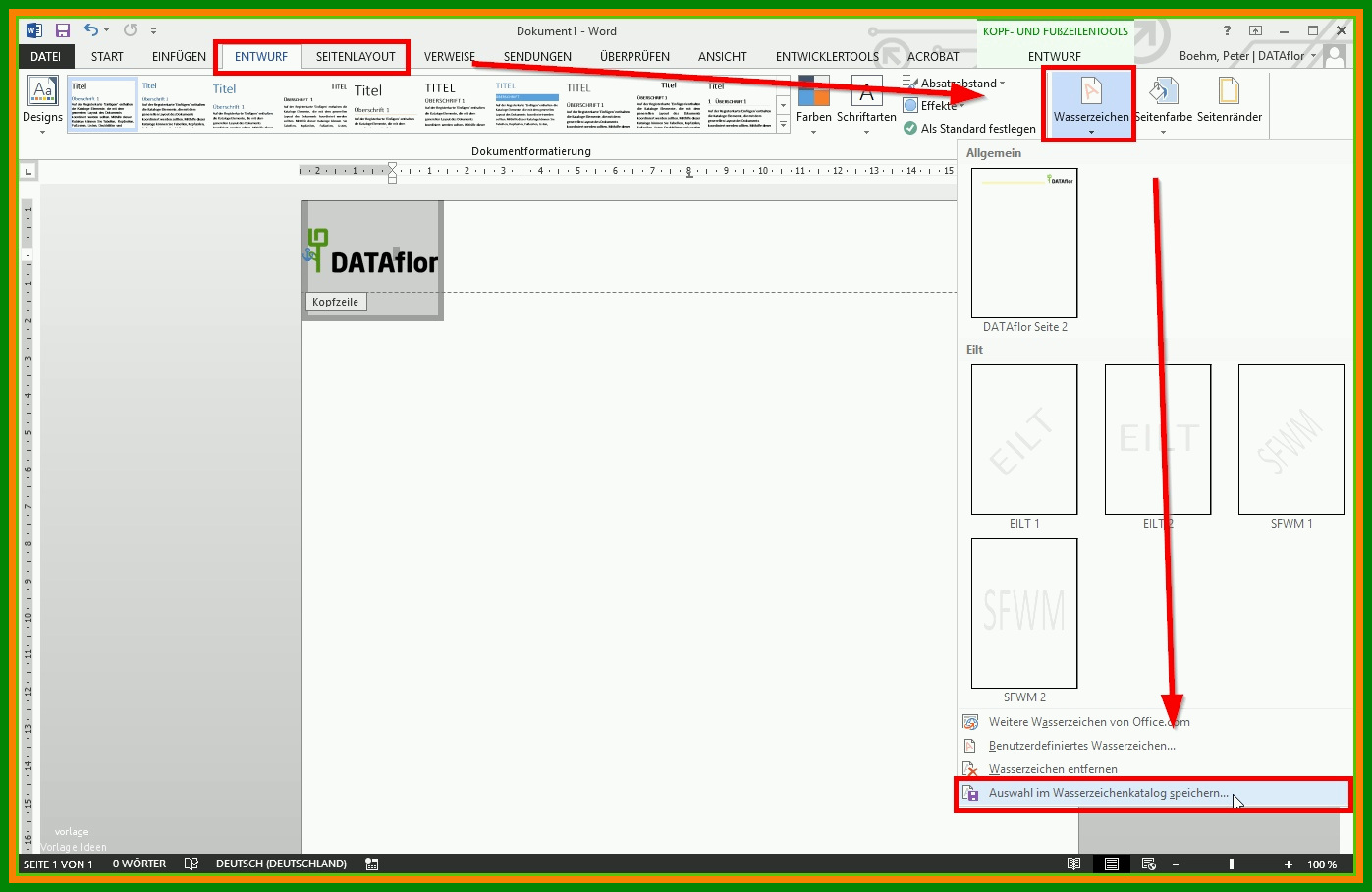
Task: Click the zoom out minus button
Action: pyautogui.click(x=1176, y=864)
